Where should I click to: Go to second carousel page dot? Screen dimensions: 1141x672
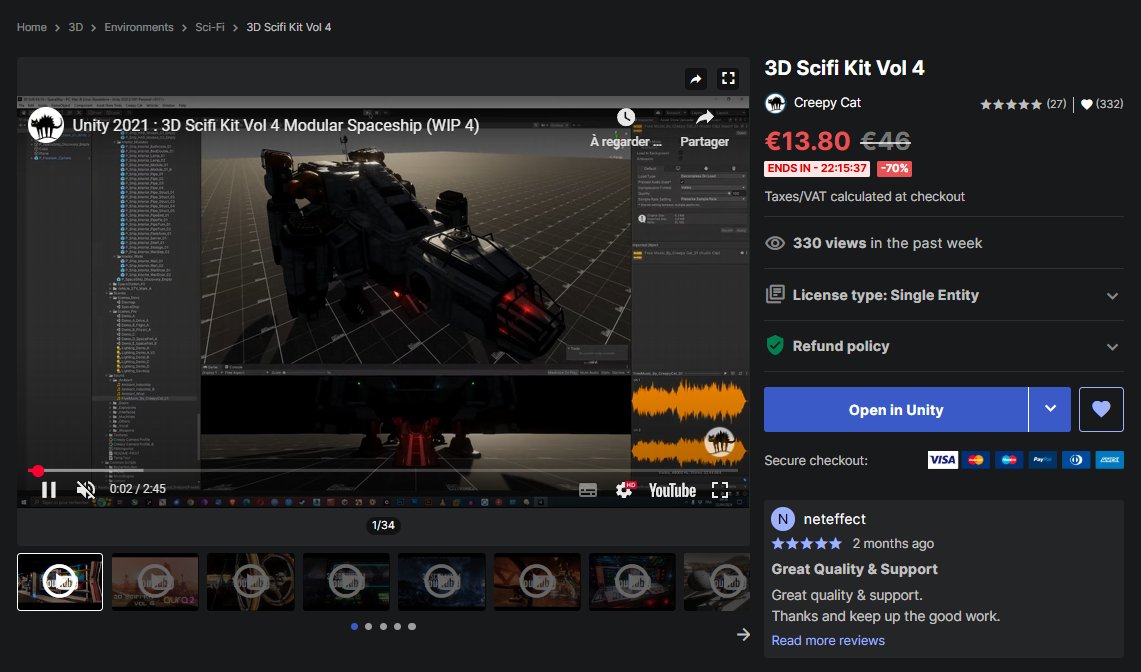369,626
